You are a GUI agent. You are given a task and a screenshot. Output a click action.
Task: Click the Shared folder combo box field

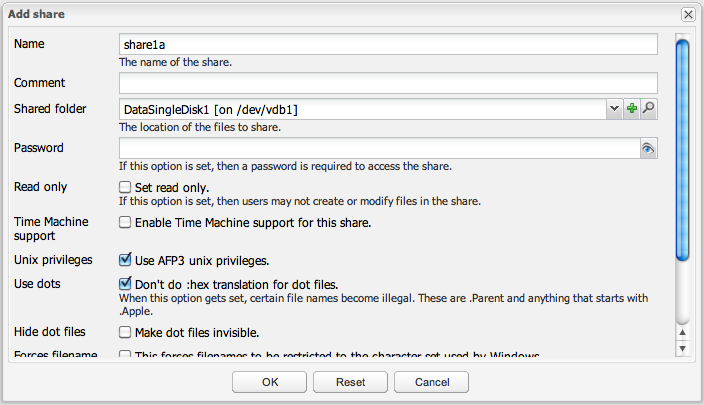(362, 109)
